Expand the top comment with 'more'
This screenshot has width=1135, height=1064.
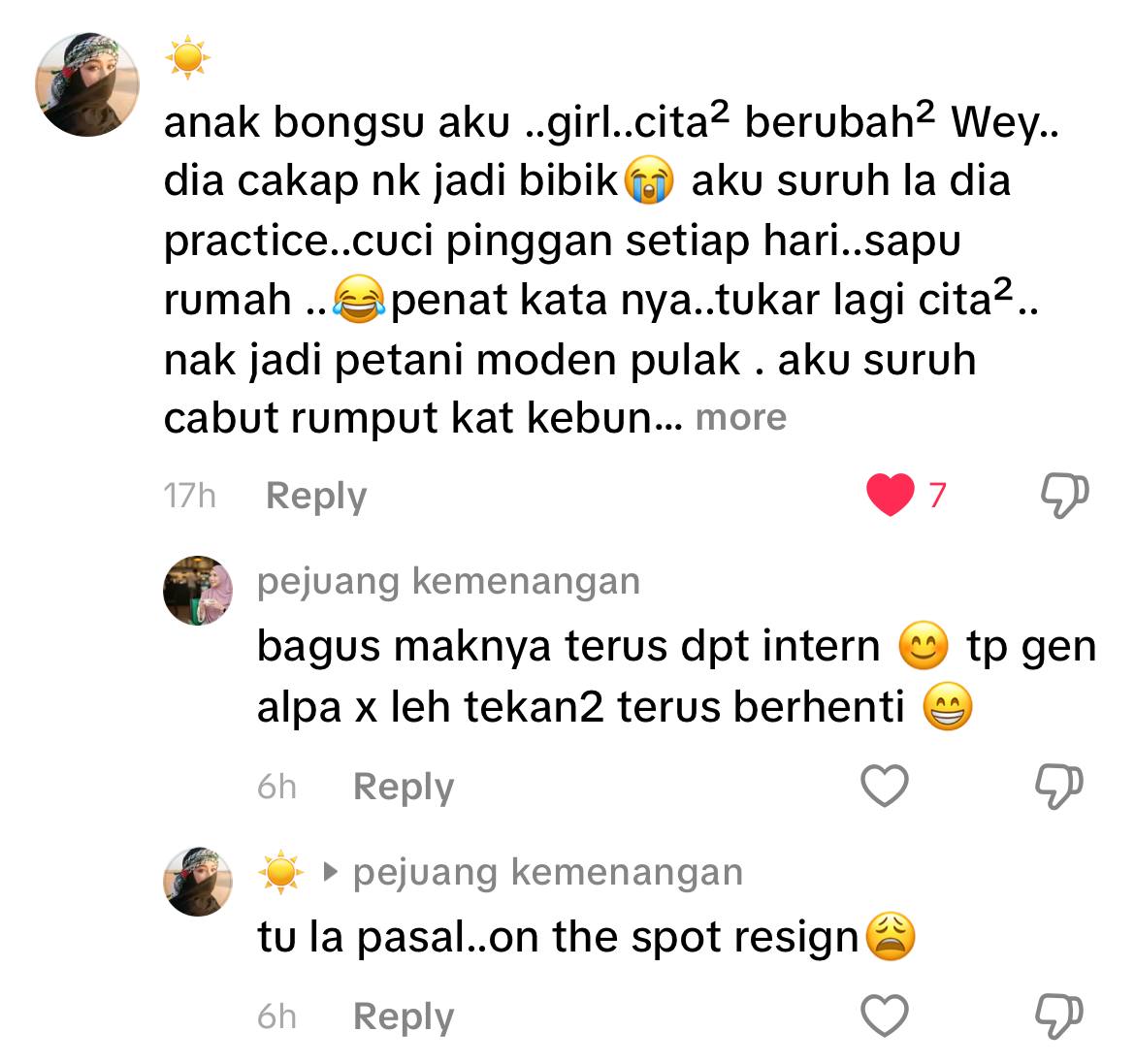[x=740, y=418]
